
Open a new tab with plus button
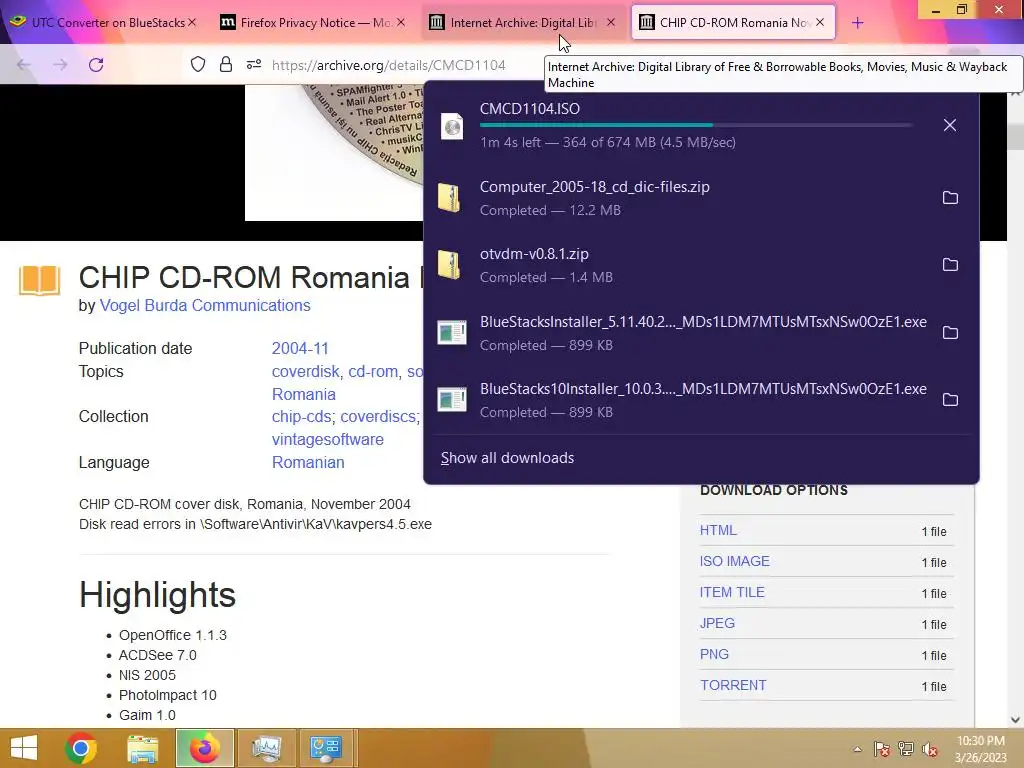(857, 23)
